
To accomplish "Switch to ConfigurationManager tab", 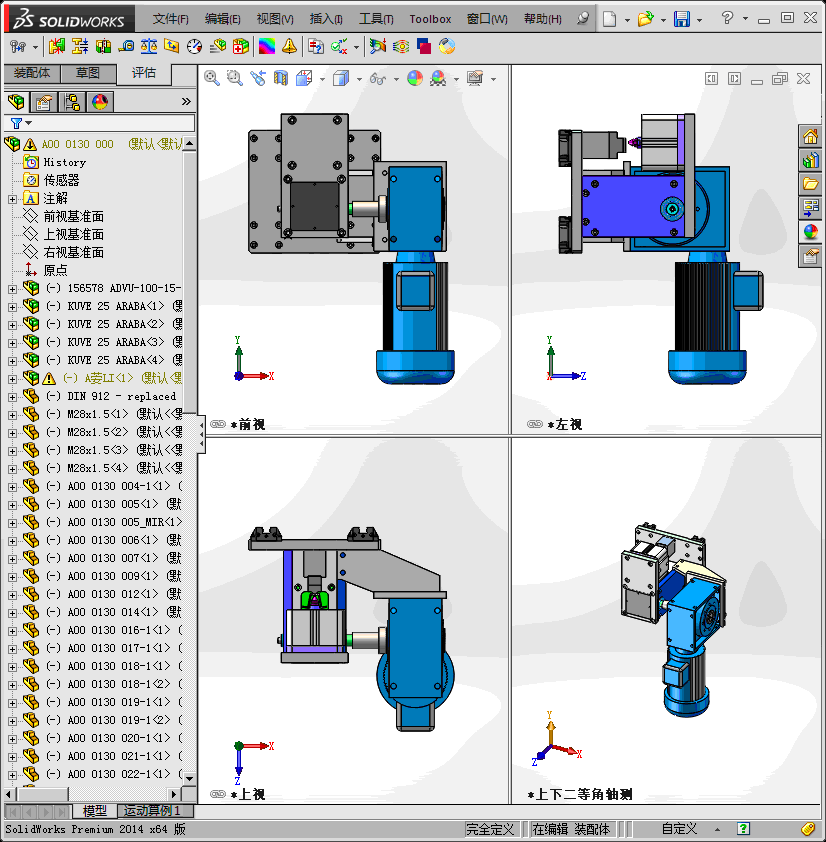I will pos(71,101).
